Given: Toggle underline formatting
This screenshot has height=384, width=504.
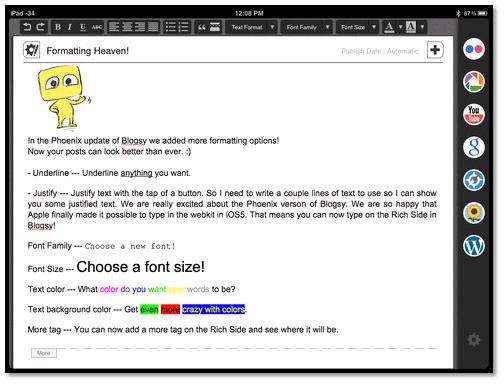Looking at the screenshot, I should click(83, 27).
